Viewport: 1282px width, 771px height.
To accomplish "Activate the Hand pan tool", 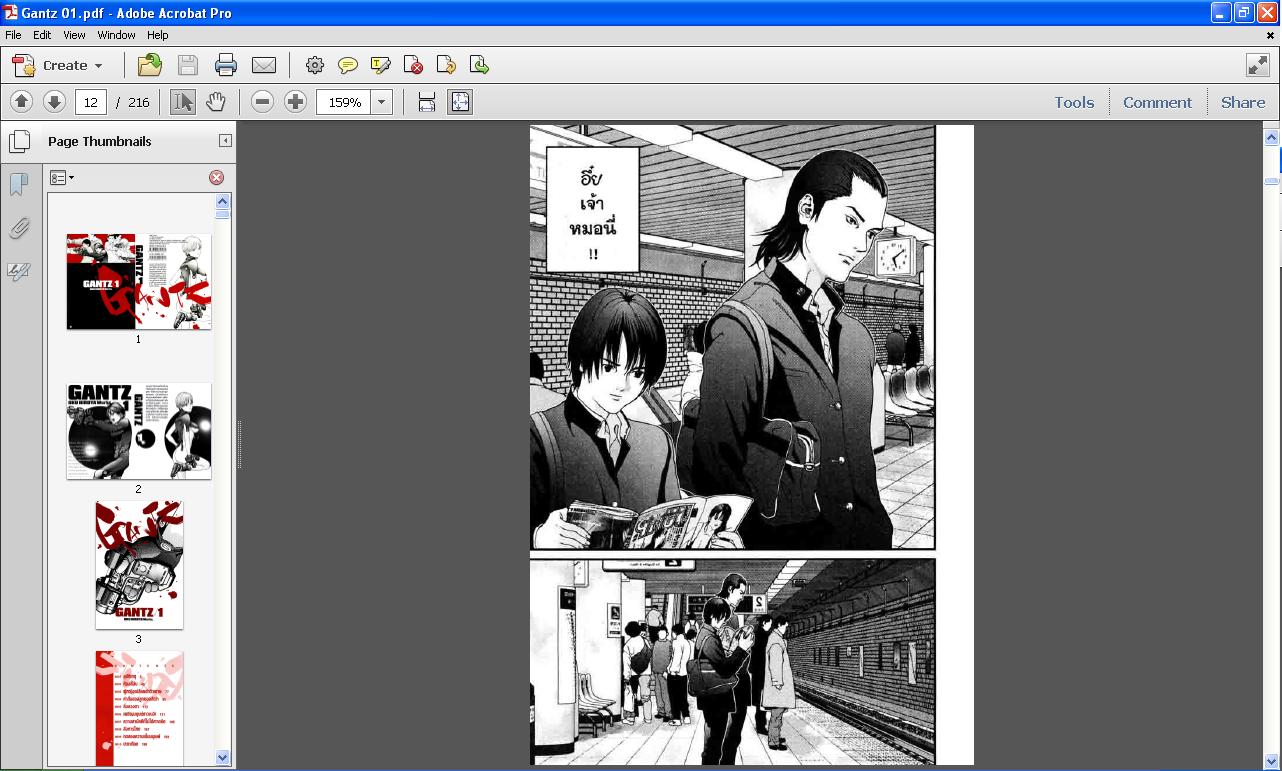I will point(216,102).
